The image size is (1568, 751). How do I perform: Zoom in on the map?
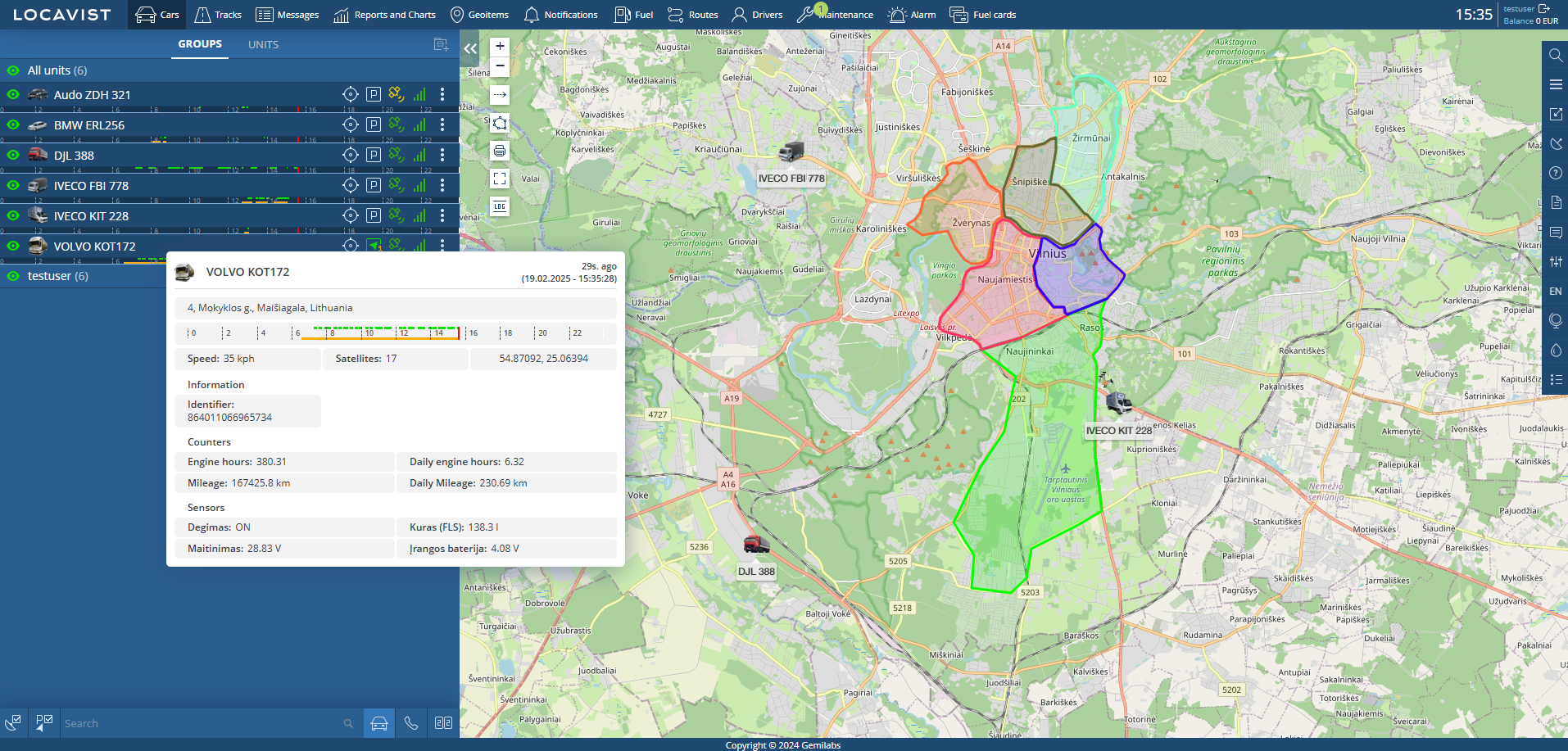pyautogui.click(x=500, y=47)
